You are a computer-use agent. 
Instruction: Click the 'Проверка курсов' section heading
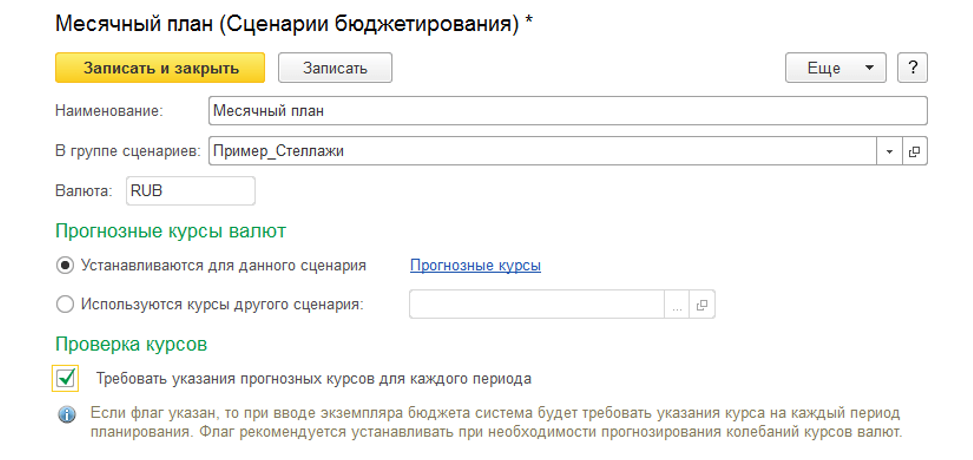[130, 345]
